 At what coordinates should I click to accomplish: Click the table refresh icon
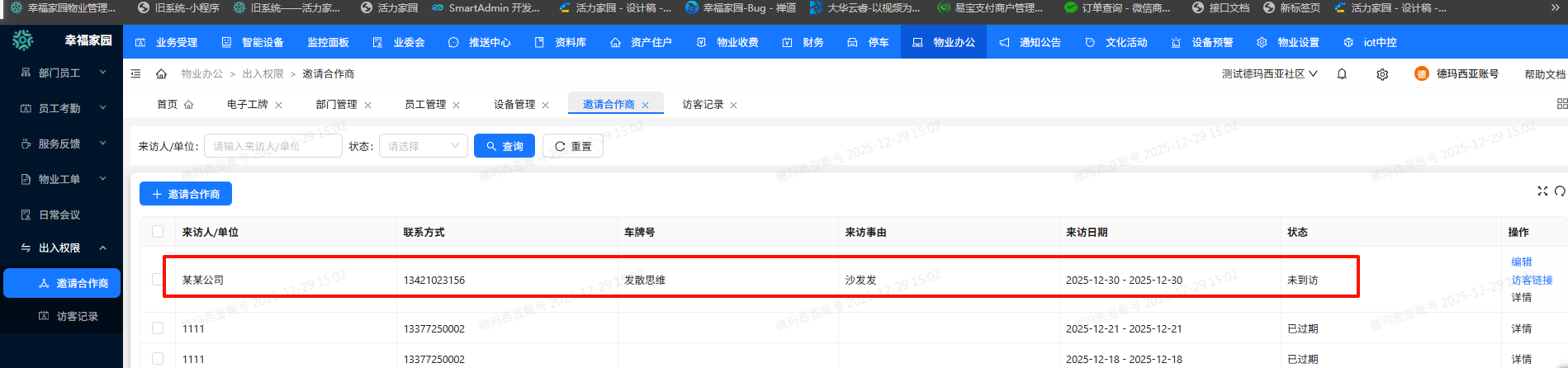pyautogui.click(x=1559, y=191)
